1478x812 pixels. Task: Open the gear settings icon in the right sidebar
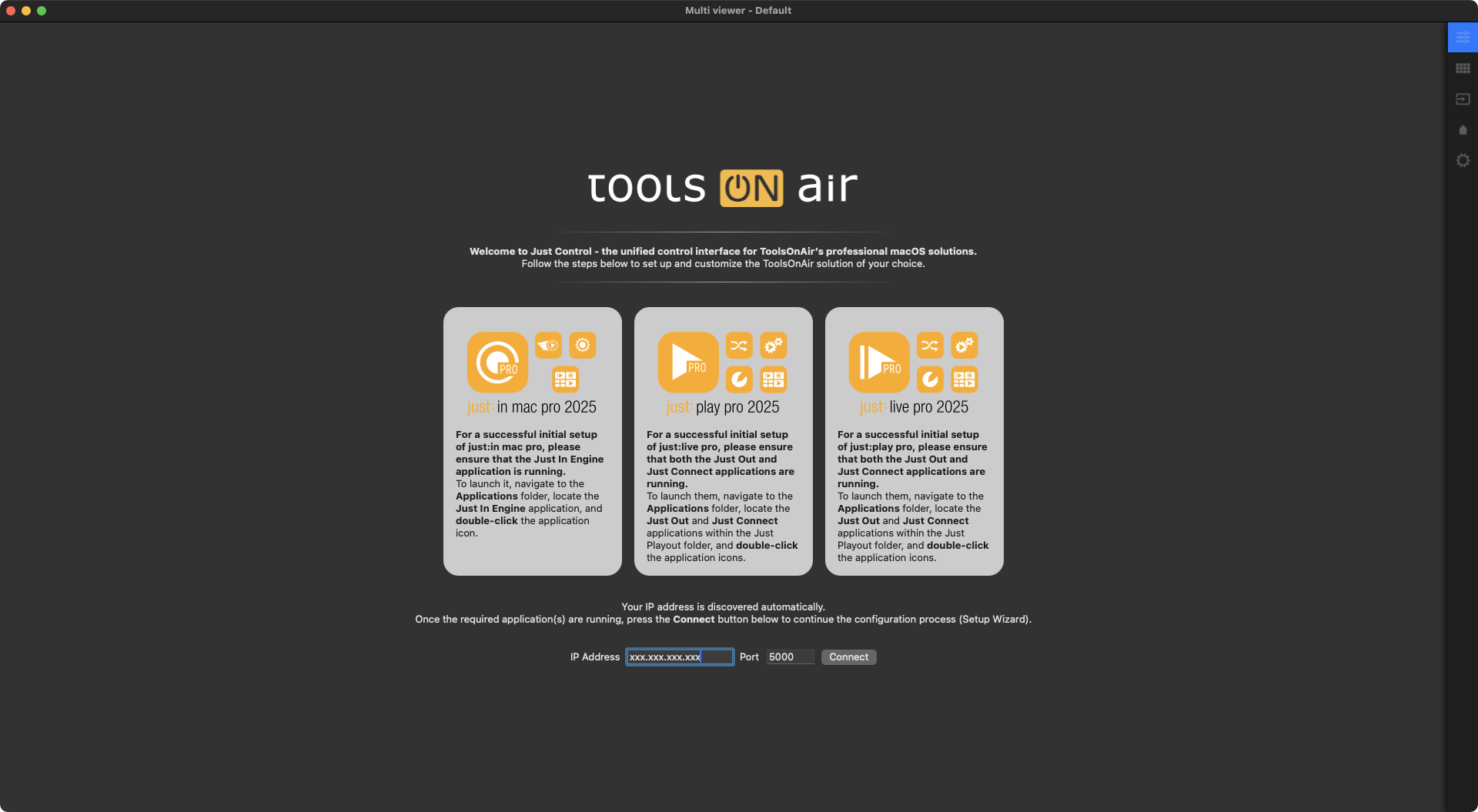pyautogui.click(x=1463, y=160)
